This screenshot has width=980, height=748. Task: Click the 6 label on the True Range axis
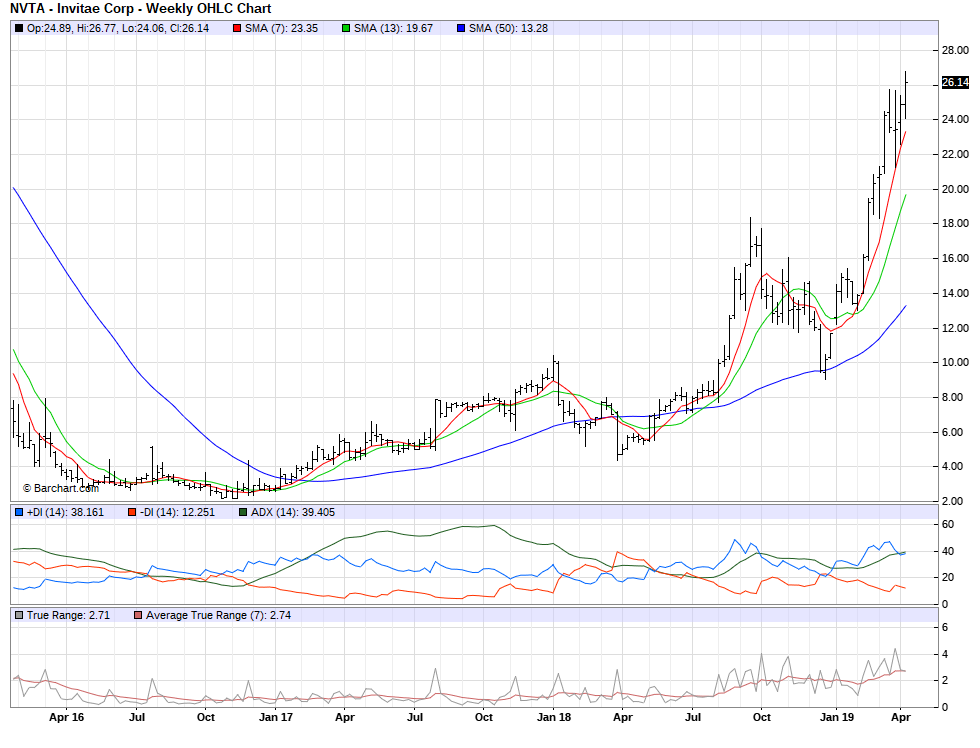(x=945, y=627)
